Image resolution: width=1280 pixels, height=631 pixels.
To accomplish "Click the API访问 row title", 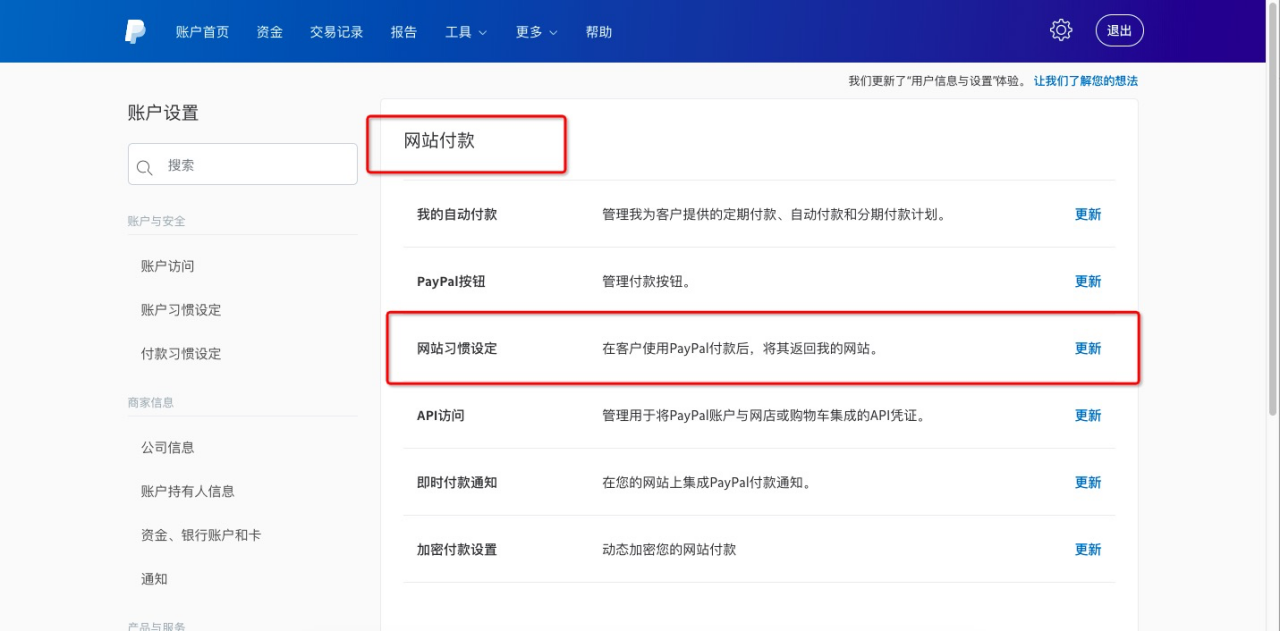I will point(441,415).
